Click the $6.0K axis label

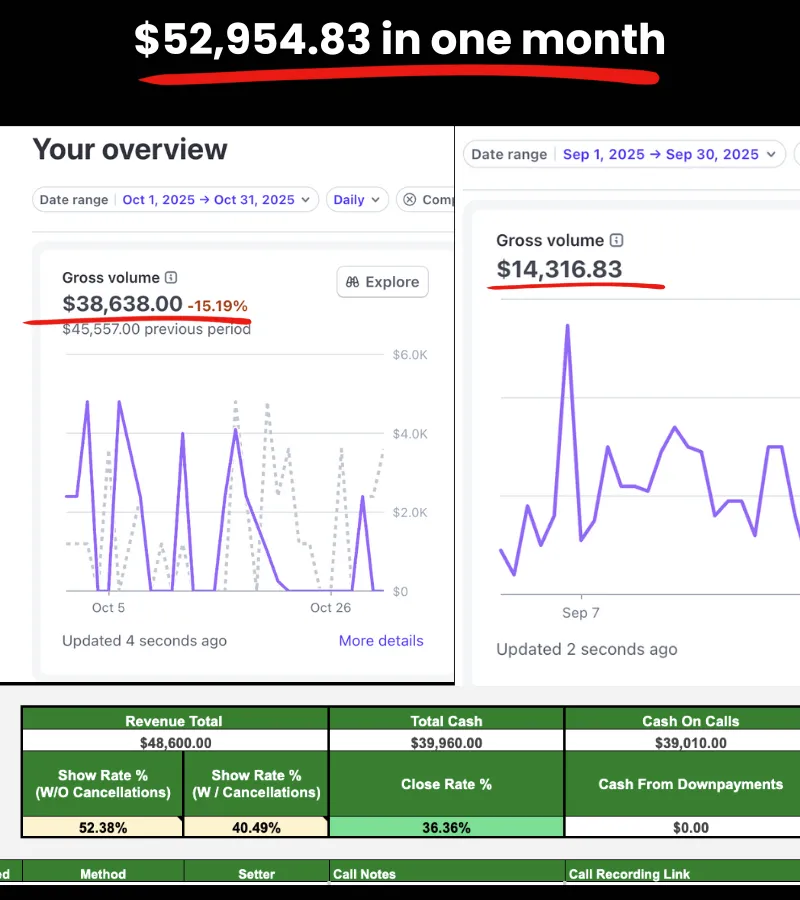coord(410,355)
